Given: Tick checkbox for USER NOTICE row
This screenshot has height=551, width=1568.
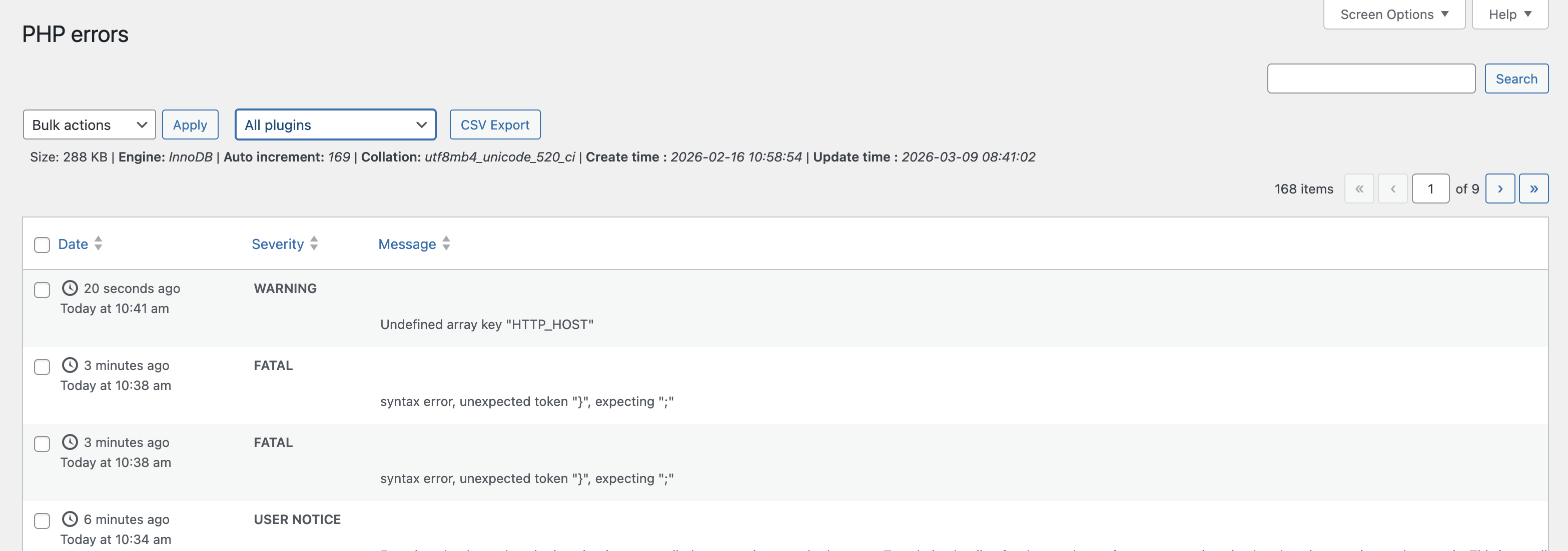Looking at the screenshot, I should [x=42, y=520].
